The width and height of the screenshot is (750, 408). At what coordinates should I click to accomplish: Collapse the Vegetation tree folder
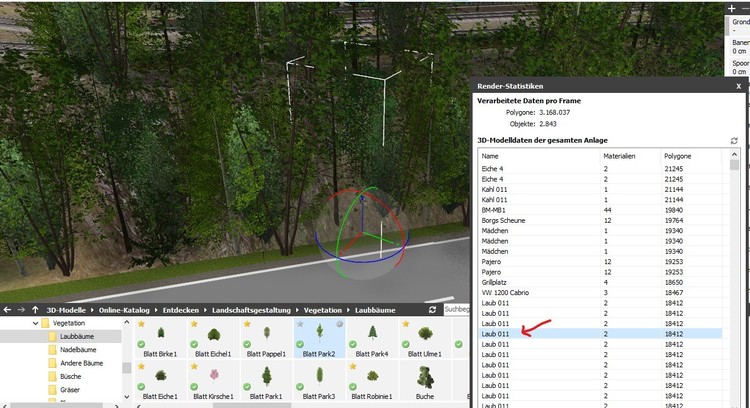(x=32, y=324)
